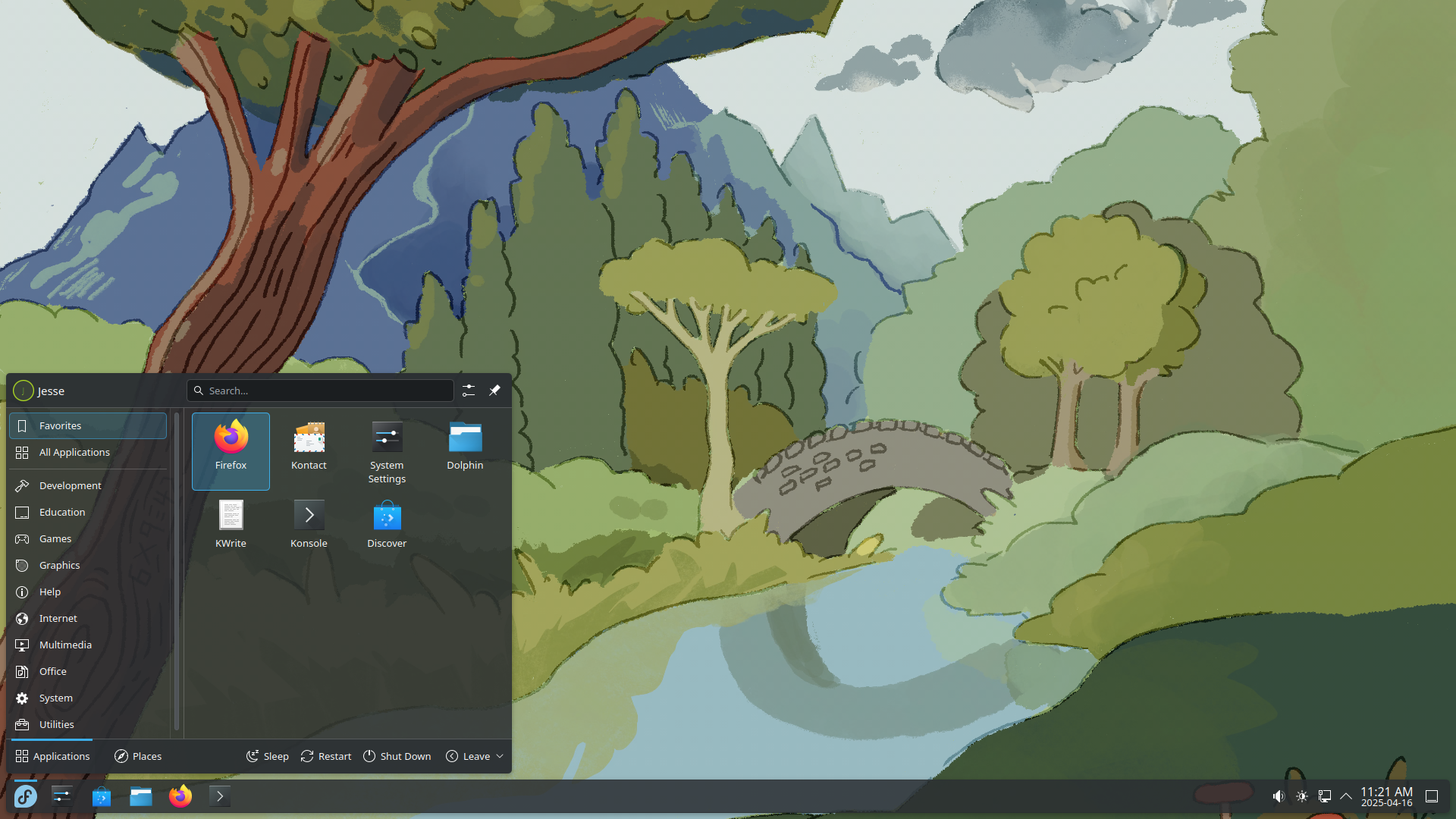
Task: Switch to the Places tab
Action: point(138,756)
